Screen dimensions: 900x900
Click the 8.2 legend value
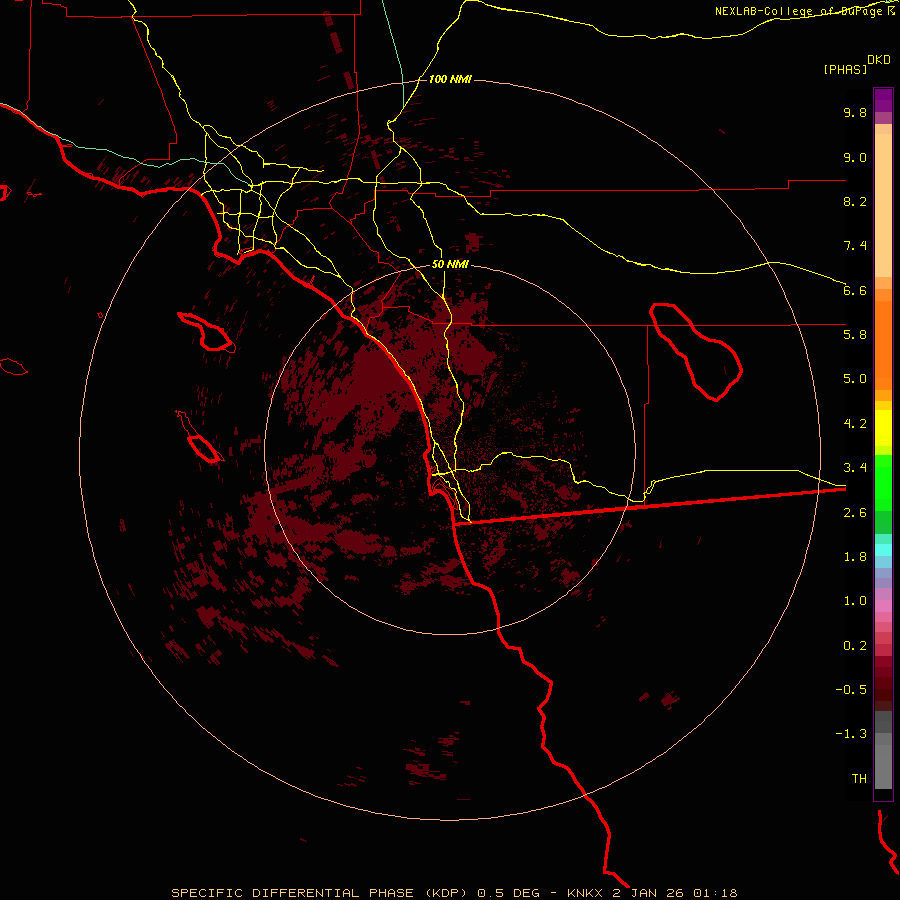tap(855, 201)
